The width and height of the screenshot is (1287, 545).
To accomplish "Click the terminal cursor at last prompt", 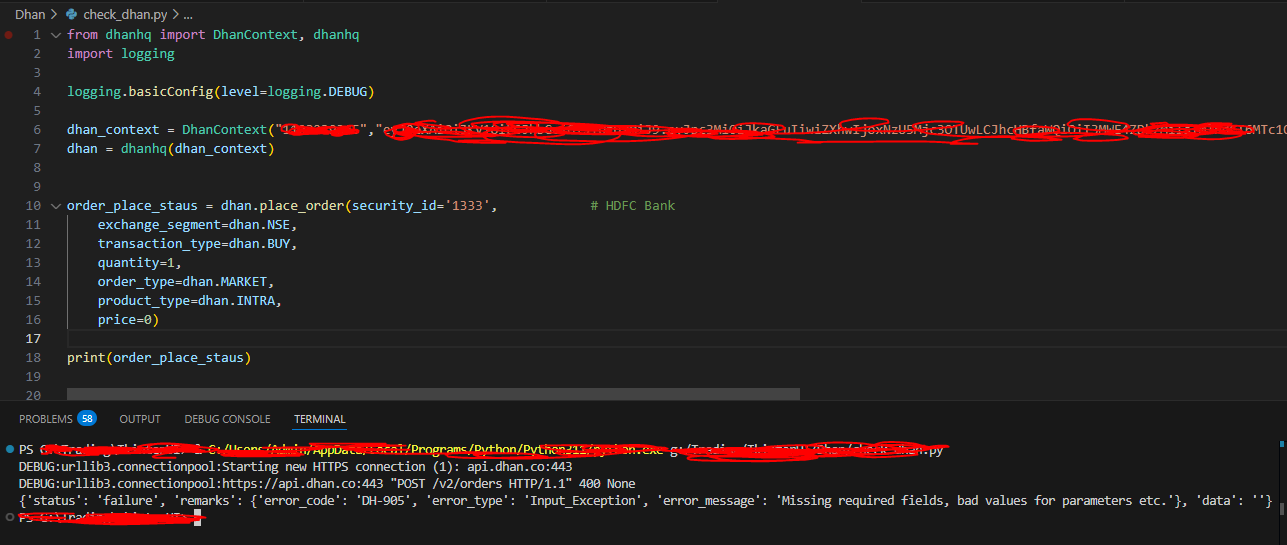I will (197, 517).
